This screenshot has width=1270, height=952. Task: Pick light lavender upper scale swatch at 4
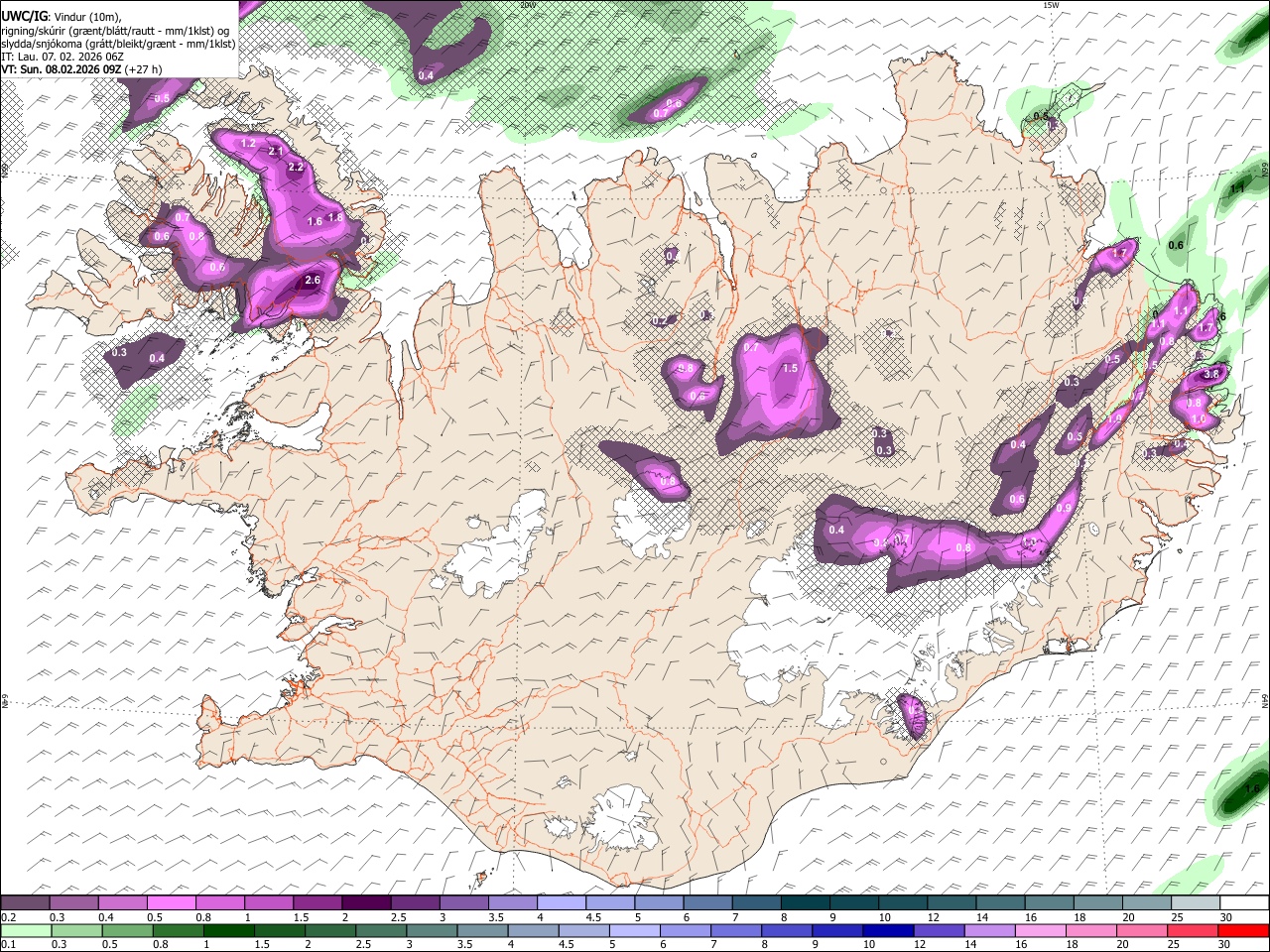point(561,902)
